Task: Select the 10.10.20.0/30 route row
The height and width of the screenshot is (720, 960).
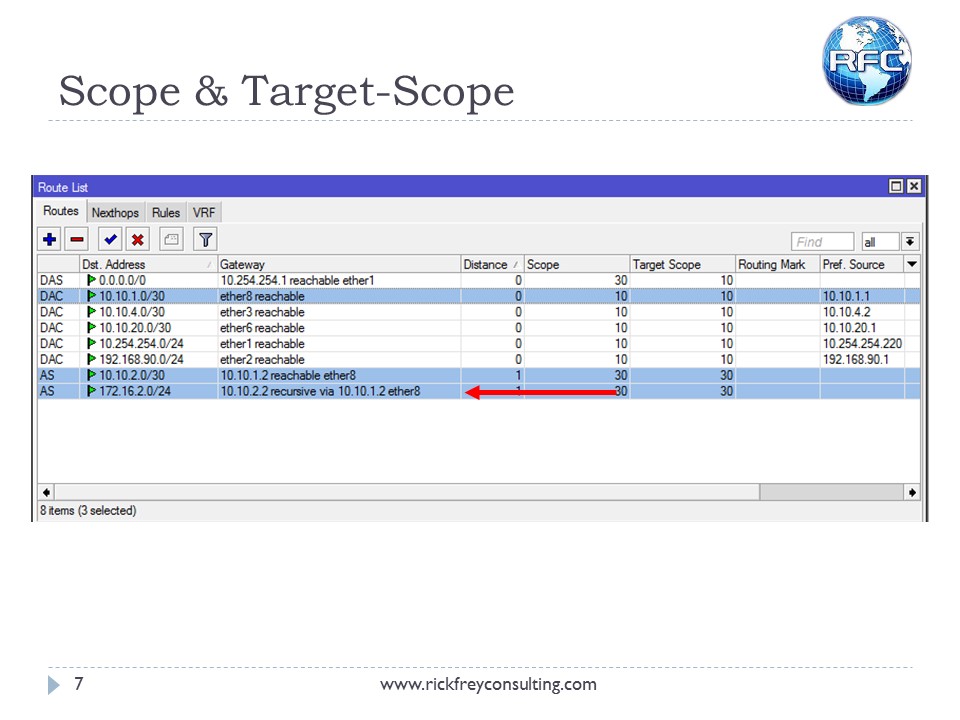Action: click(479, 328)
